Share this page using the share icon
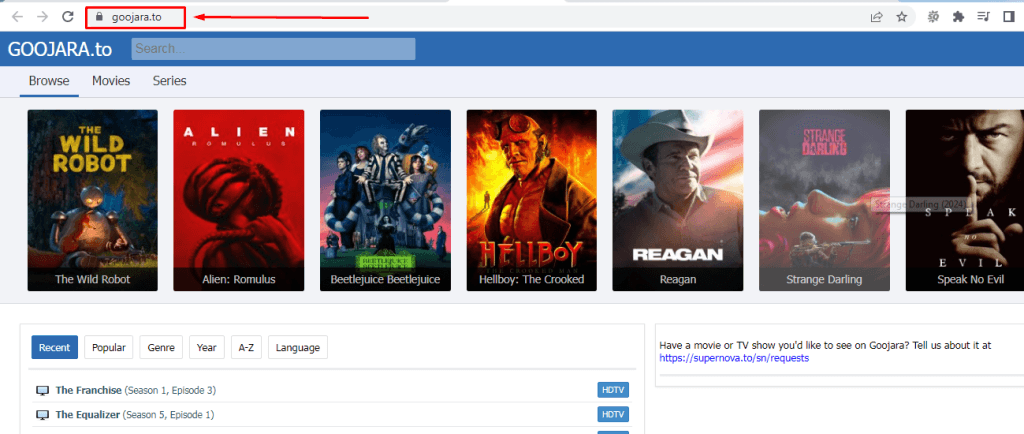The height and width of the screenshot is (434, 1024). click(876, 17)
